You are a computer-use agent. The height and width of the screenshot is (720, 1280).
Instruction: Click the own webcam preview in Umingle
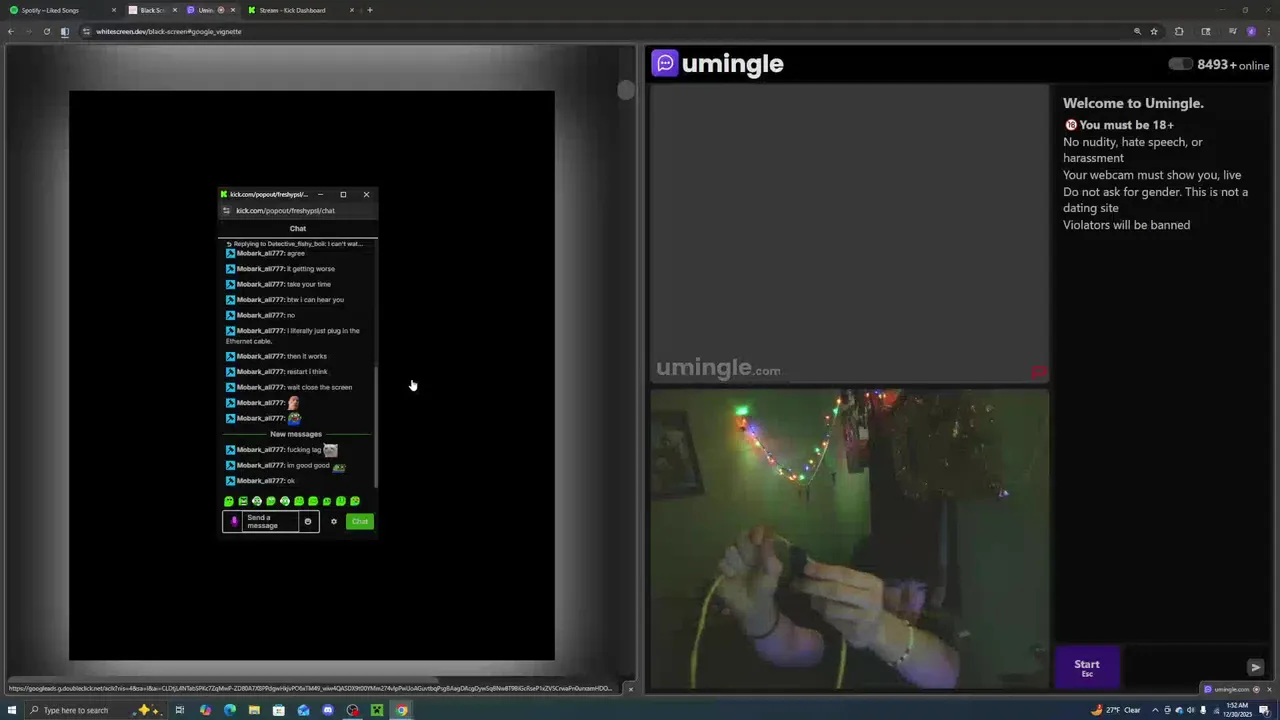coord(849,539)
